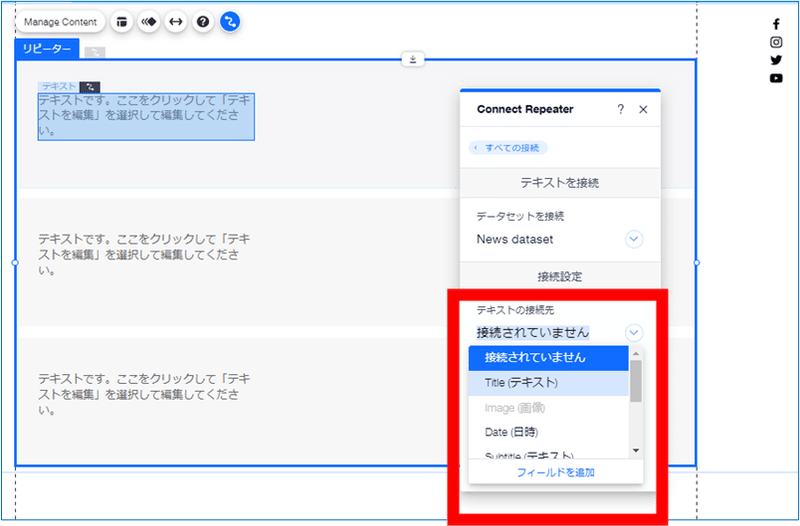Click small grey connect icon beside リピーター tab
The width and height of the screenshot is (800, 526).
coord(95,52)
